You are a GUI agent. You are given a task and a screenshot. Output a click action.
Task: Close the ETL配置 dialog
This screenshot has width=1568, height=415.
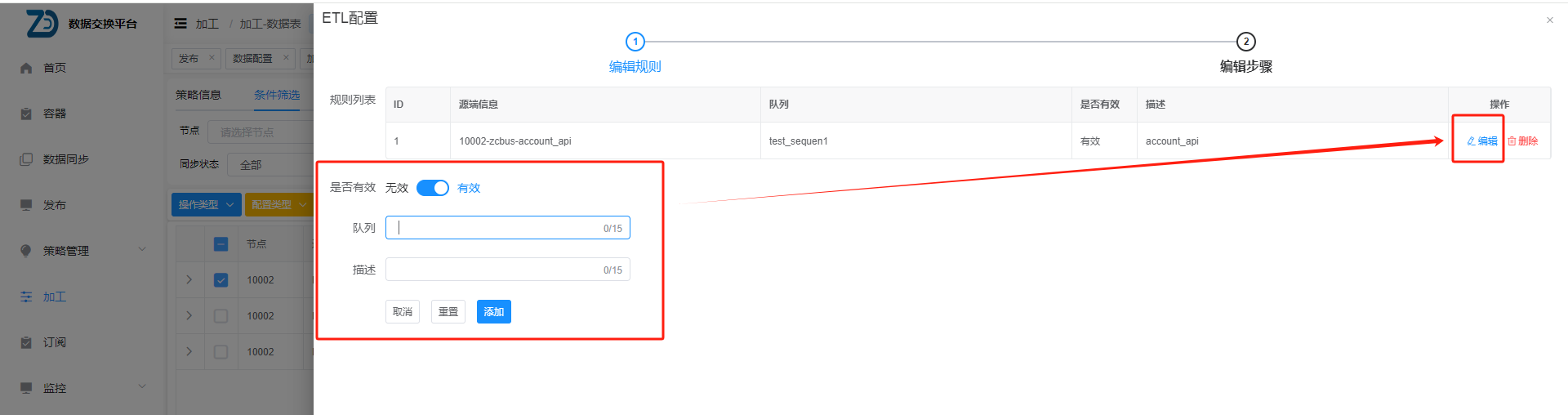point(1549,20)
